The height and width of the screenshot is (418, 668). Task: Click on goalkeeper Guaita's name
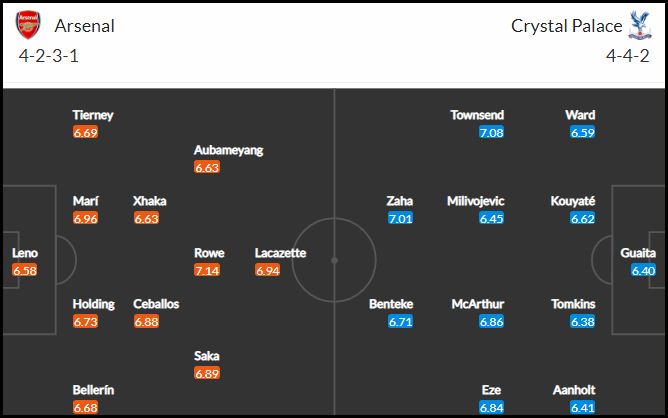click(638, 253)
